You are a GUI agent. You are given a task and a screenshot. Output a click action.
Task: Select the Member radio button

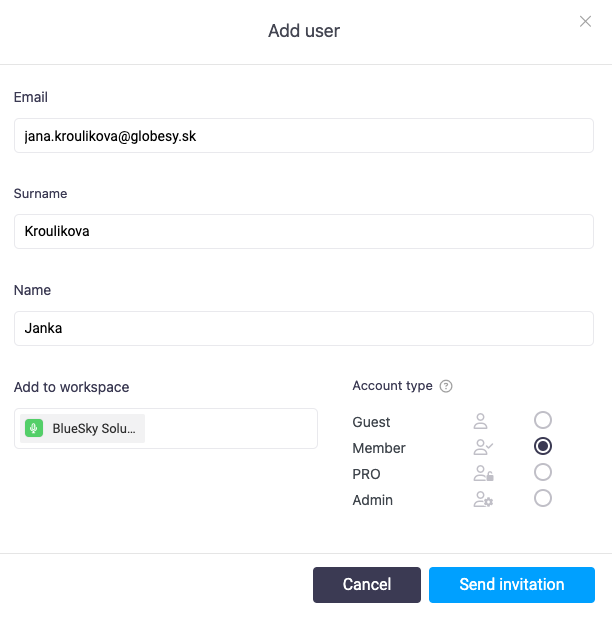pos(543,446)
